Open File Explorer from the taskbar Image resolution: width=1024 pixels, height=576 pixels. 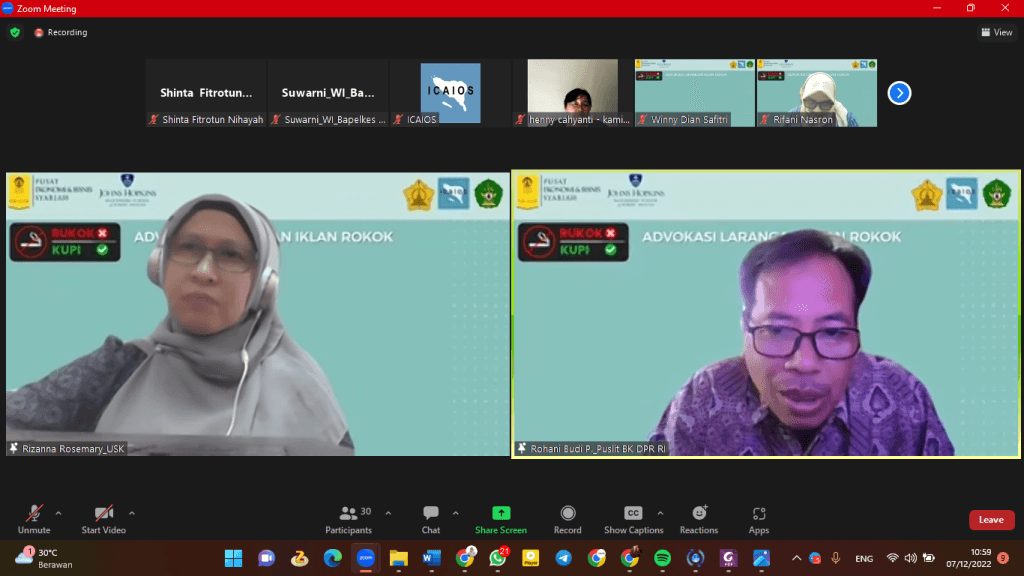pos(398,558)
